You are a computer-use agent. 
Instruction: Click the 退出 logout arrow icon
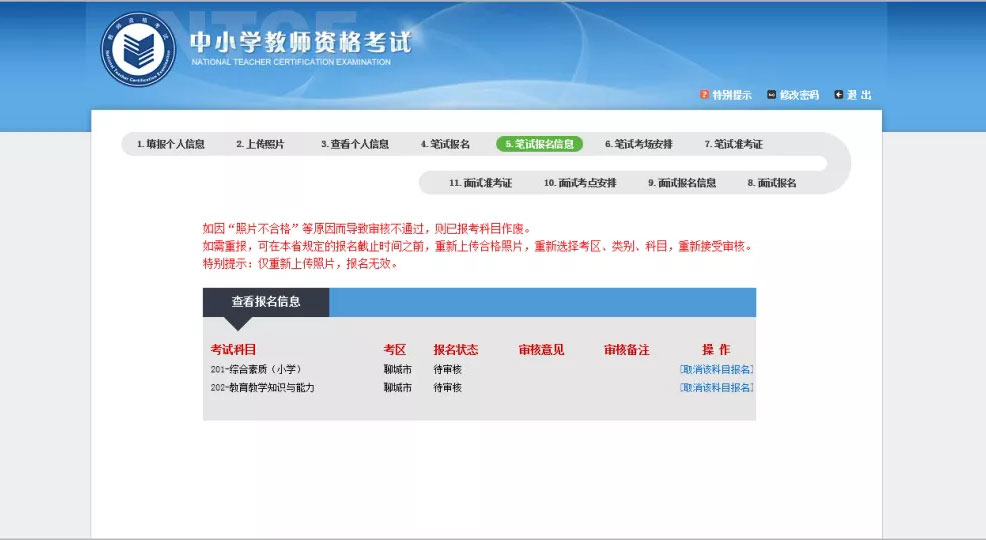tap(838, 95)
